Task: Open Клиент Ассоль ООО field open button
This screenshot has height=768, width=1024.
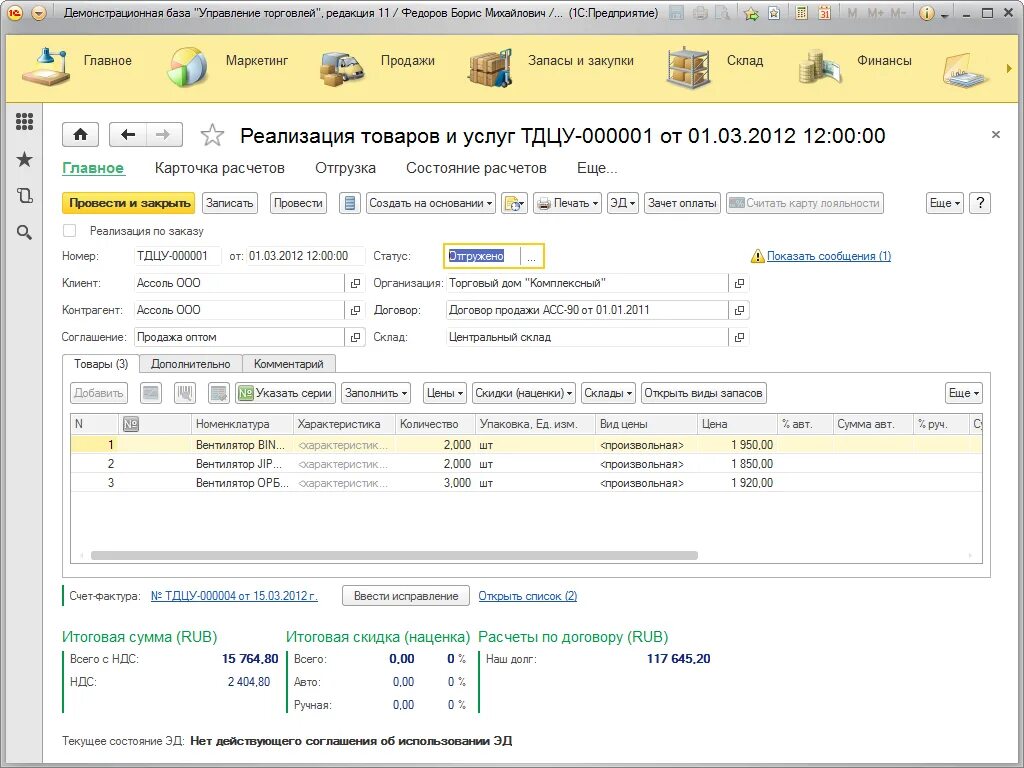Action: click(355, 283)
